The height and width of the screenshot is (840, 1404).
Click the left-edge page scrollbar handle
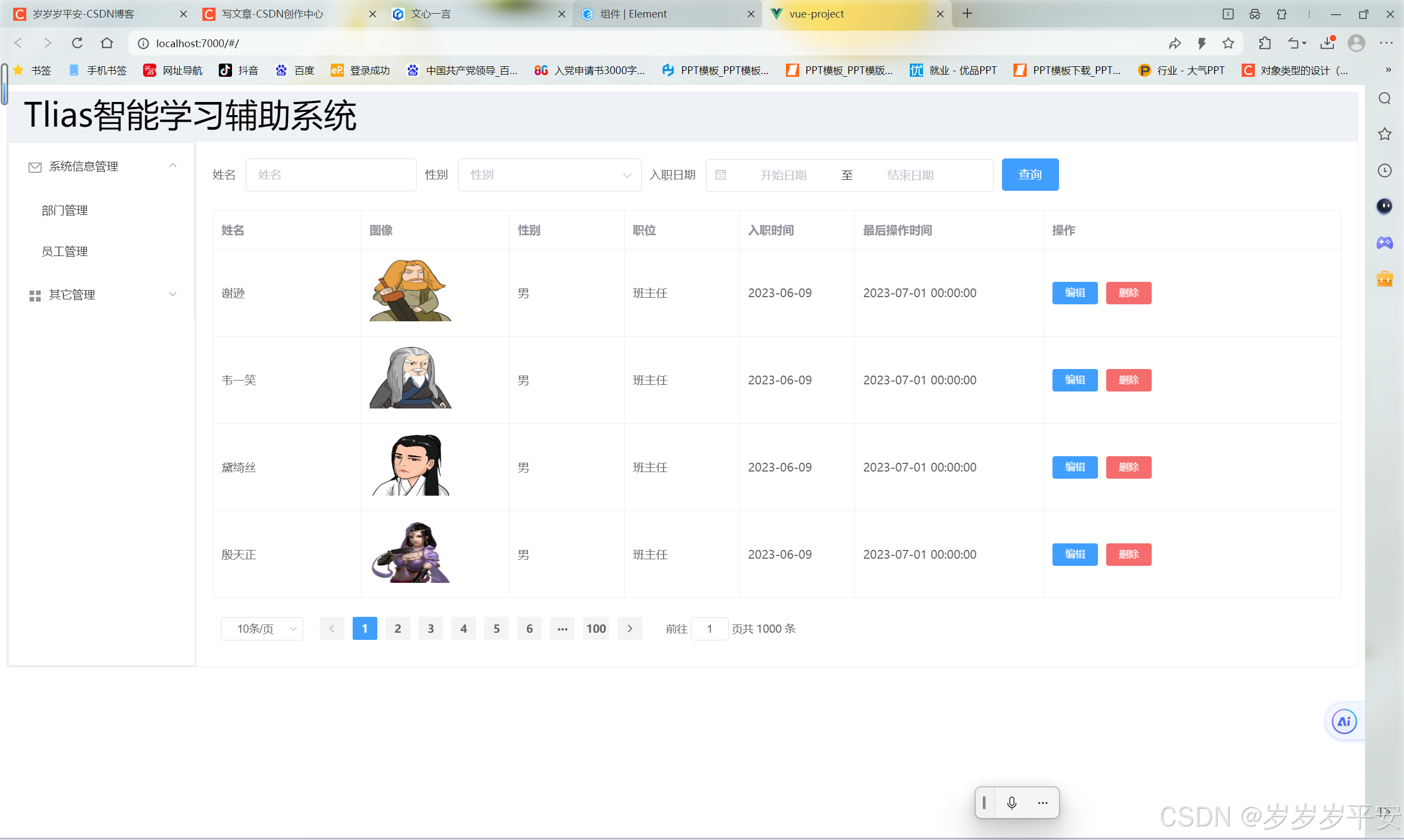point(4,83)
